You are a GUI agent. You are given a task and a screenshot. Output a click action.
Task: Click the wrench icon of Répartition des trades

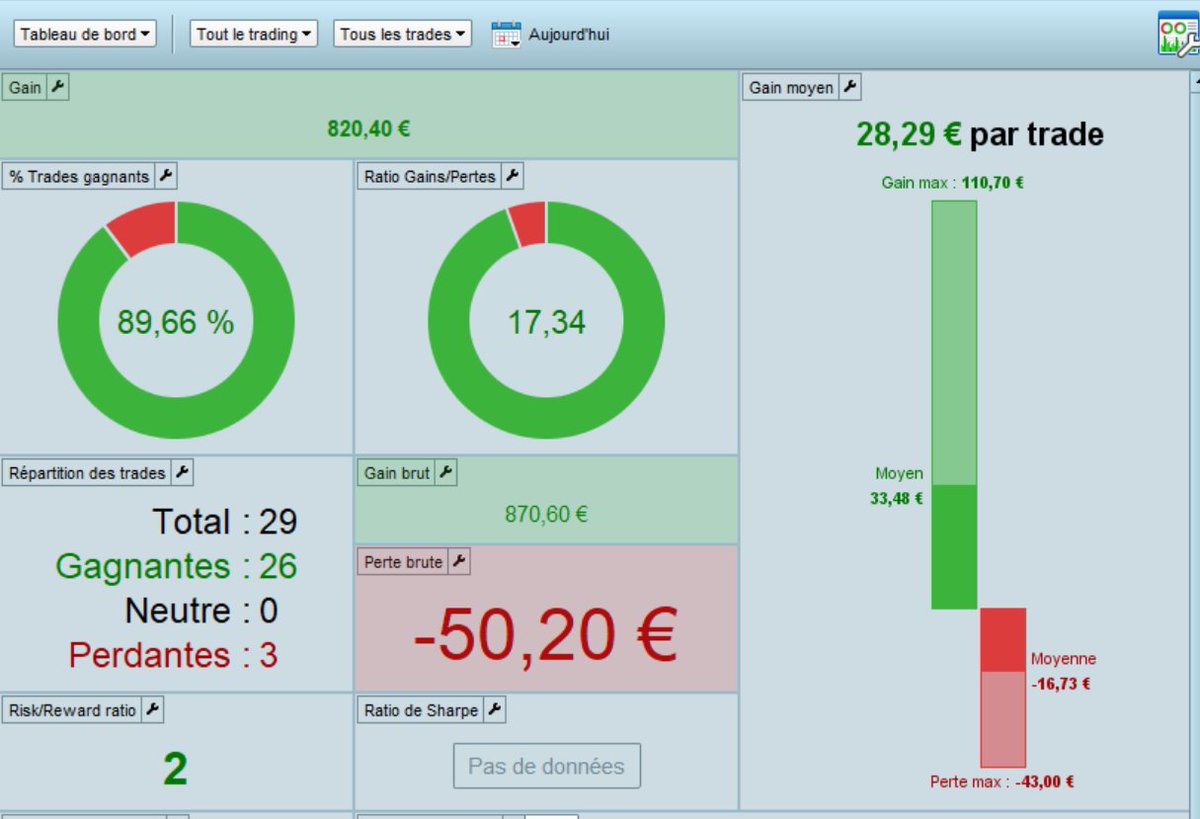click(x=183, y=473)
